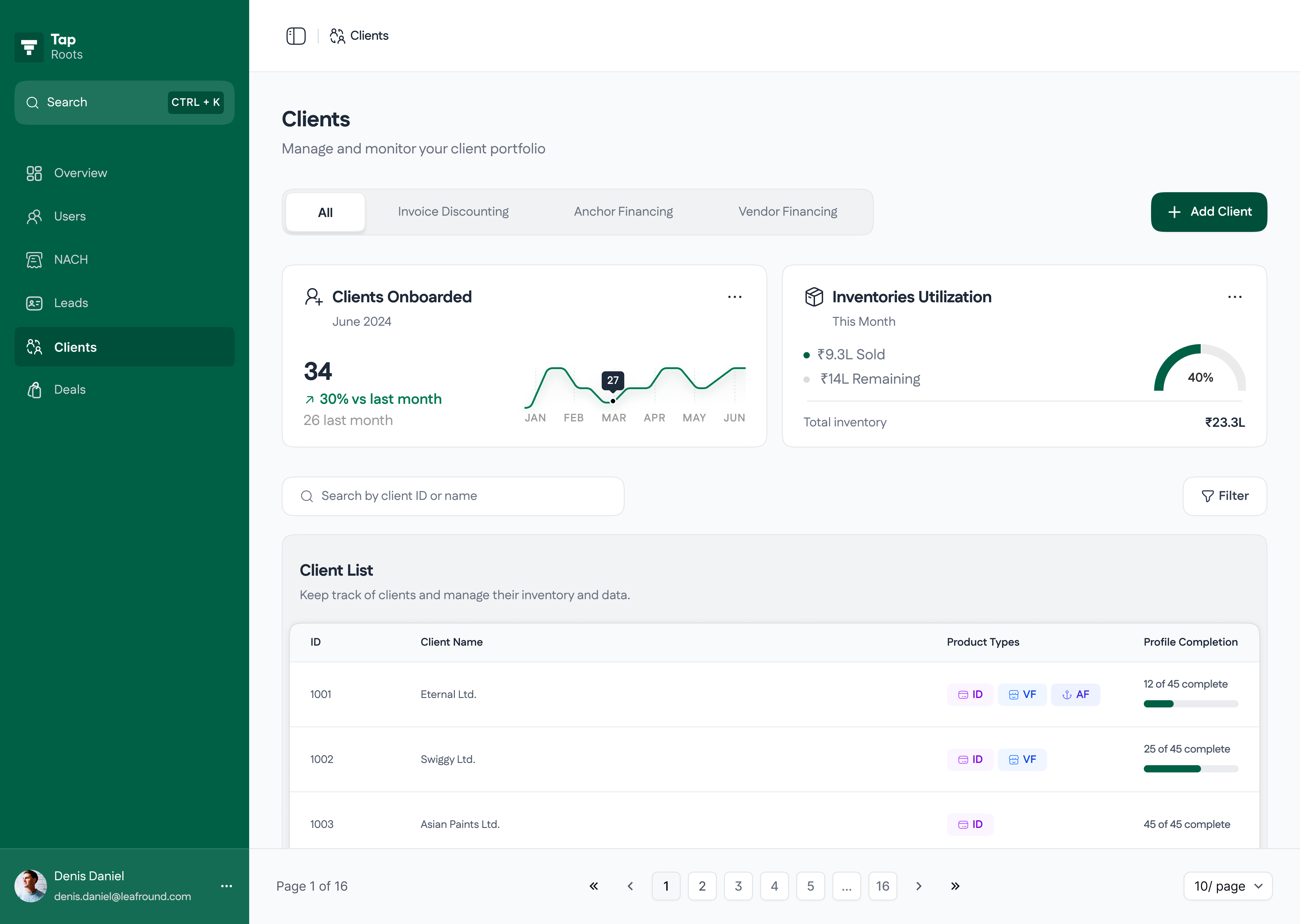
Task: Switch to the Anchor Financing tab
Action: 623,212
